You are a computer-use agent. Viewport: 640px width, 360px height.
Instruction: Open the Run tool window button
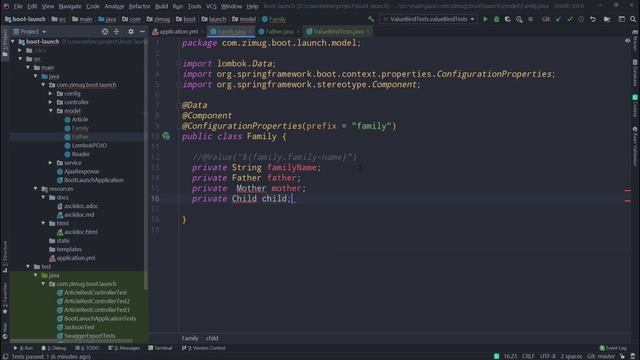point(23,348)
